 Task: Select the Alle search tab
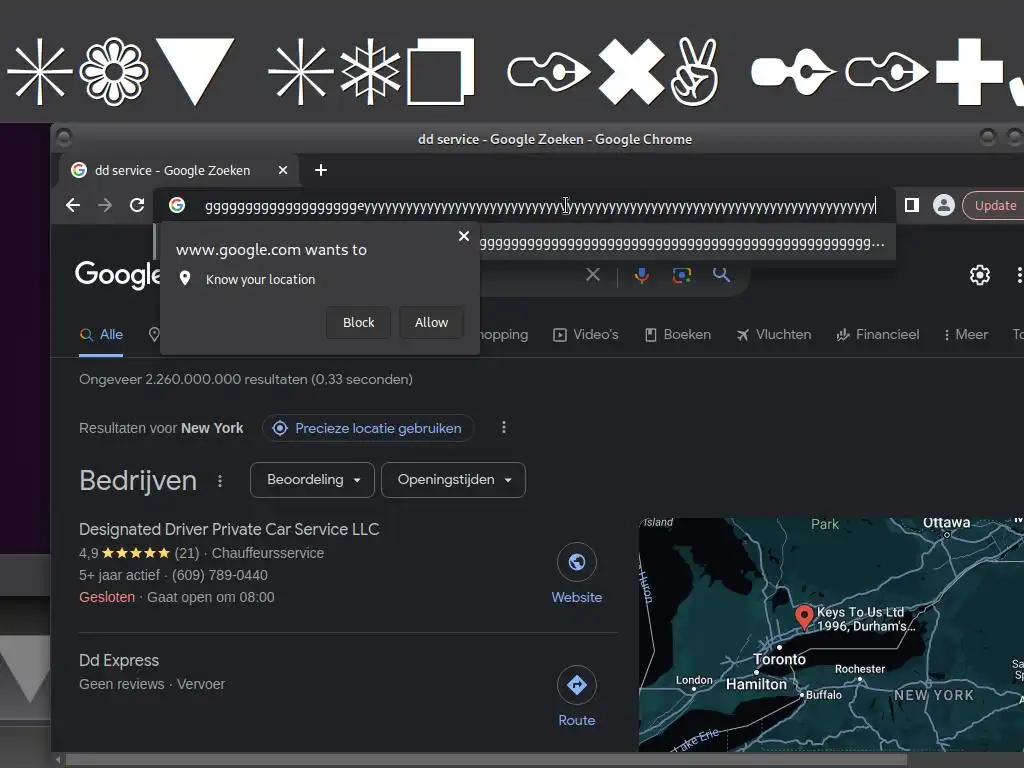[x=101, y=334]
